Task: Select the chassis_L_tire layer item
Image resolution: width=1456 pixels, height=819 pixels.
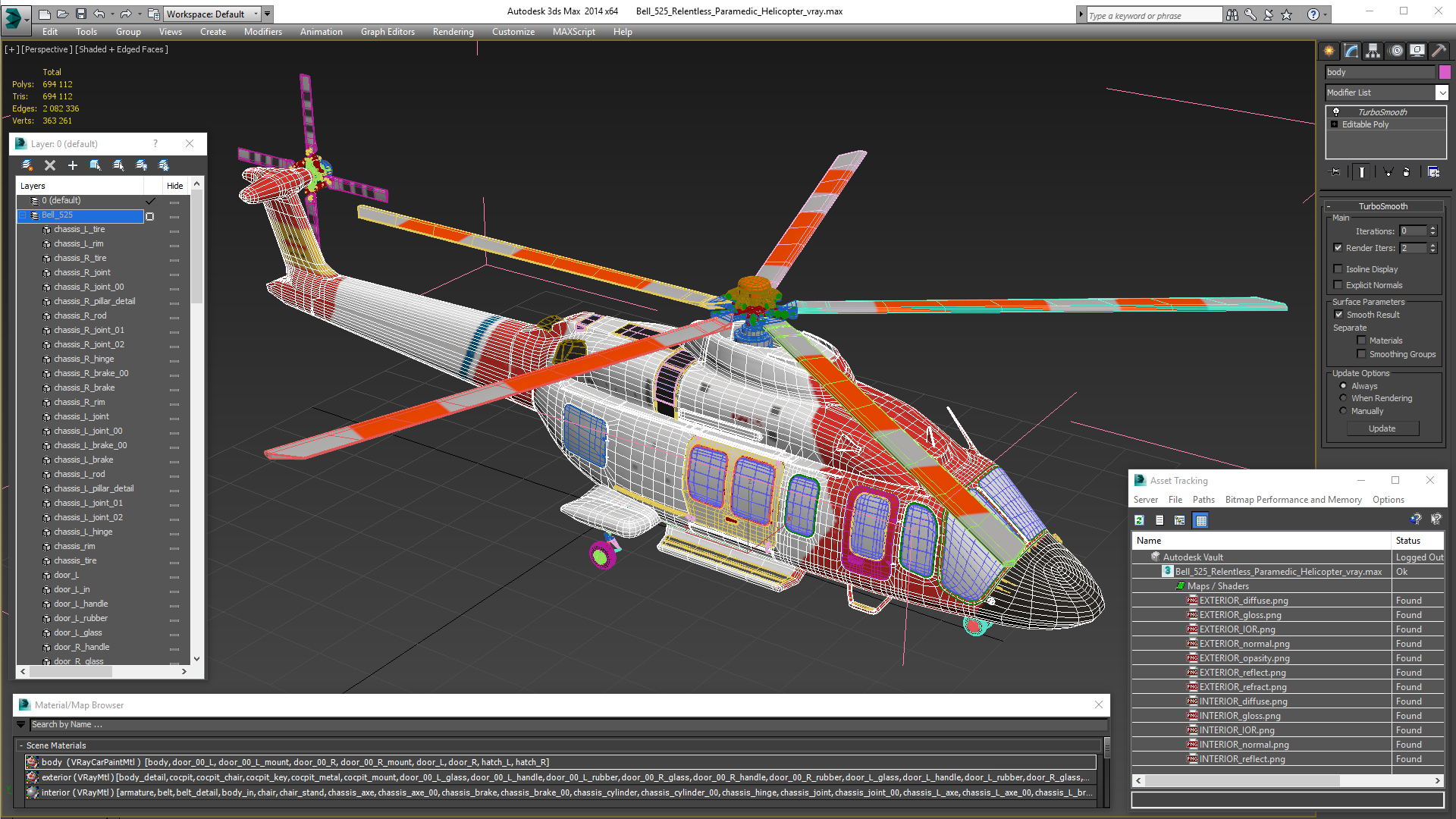Action: pyautogui.click(x=80, y=229)
